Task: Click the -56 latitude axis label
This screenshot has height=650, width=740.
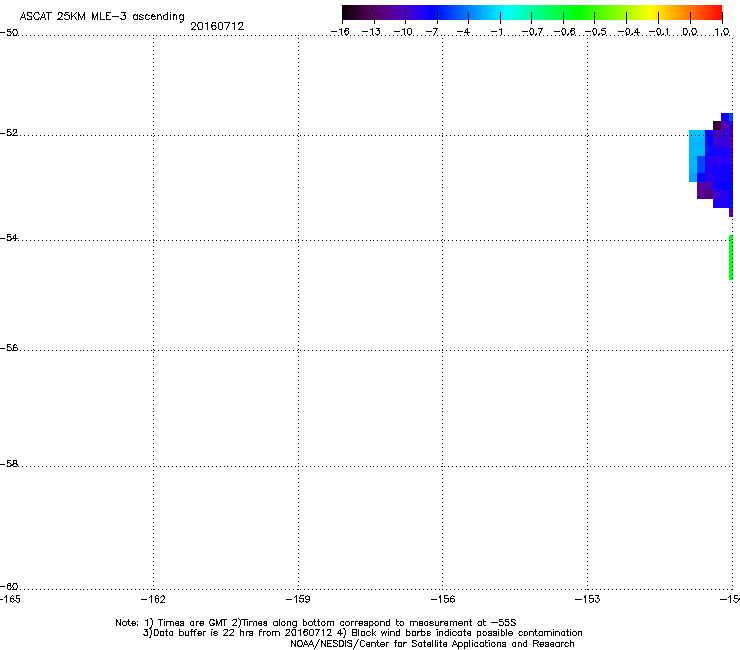Action: (x=9, y=348)
